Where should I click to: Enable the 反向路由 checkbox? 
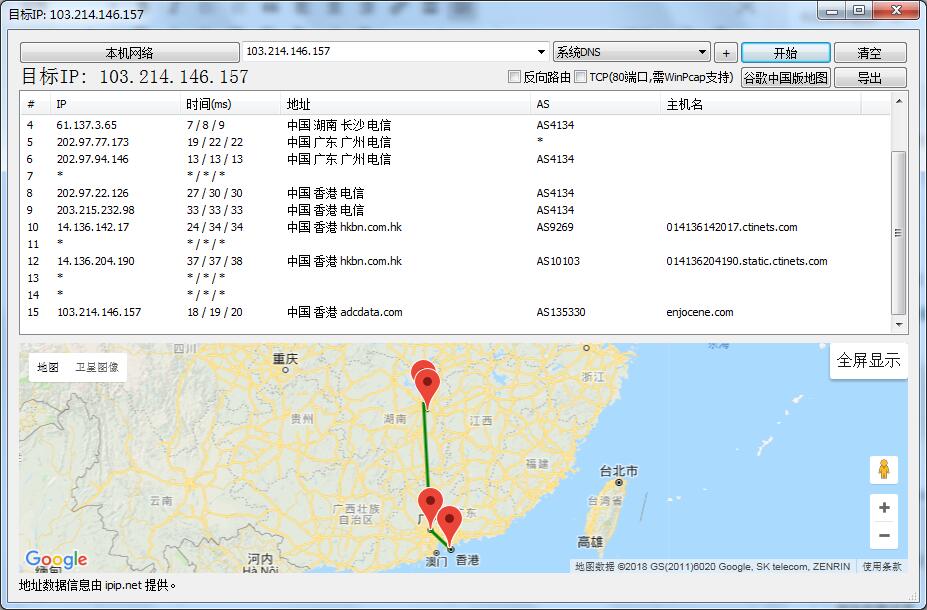[x=515, y=77]
